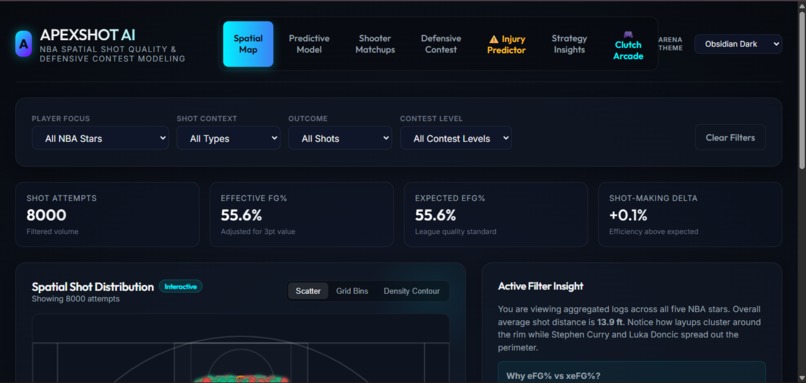
Task: Expand the Contest Level dropdown
Action: [x=455, y=138]
